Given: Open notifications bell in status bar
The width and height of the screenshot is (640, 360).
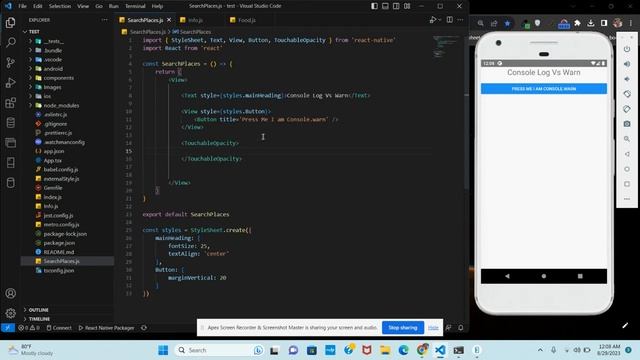Looking at the screenshot, I should [x=460, y=328].
